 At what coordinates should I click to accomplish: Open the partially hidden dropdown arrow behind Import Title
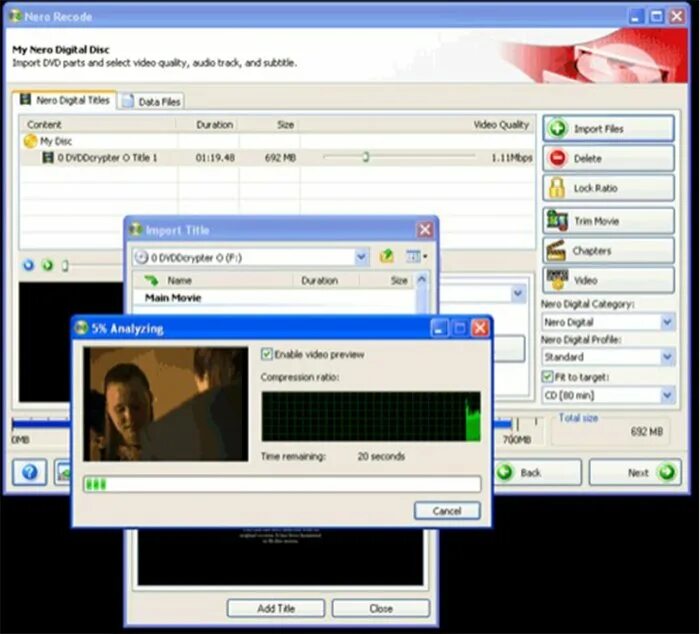518,293
